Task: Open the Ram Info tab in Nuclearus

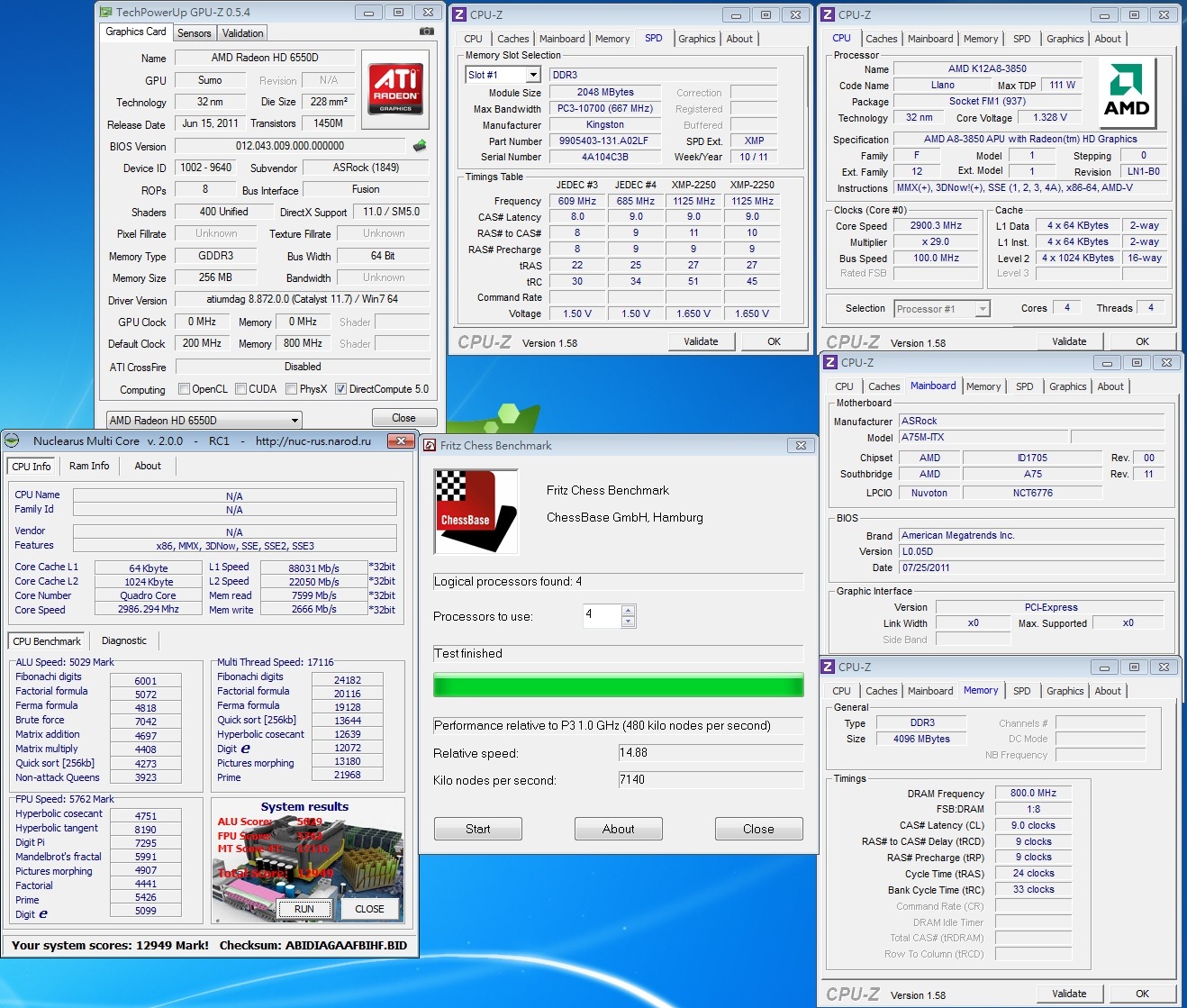Action: (89, 466)
